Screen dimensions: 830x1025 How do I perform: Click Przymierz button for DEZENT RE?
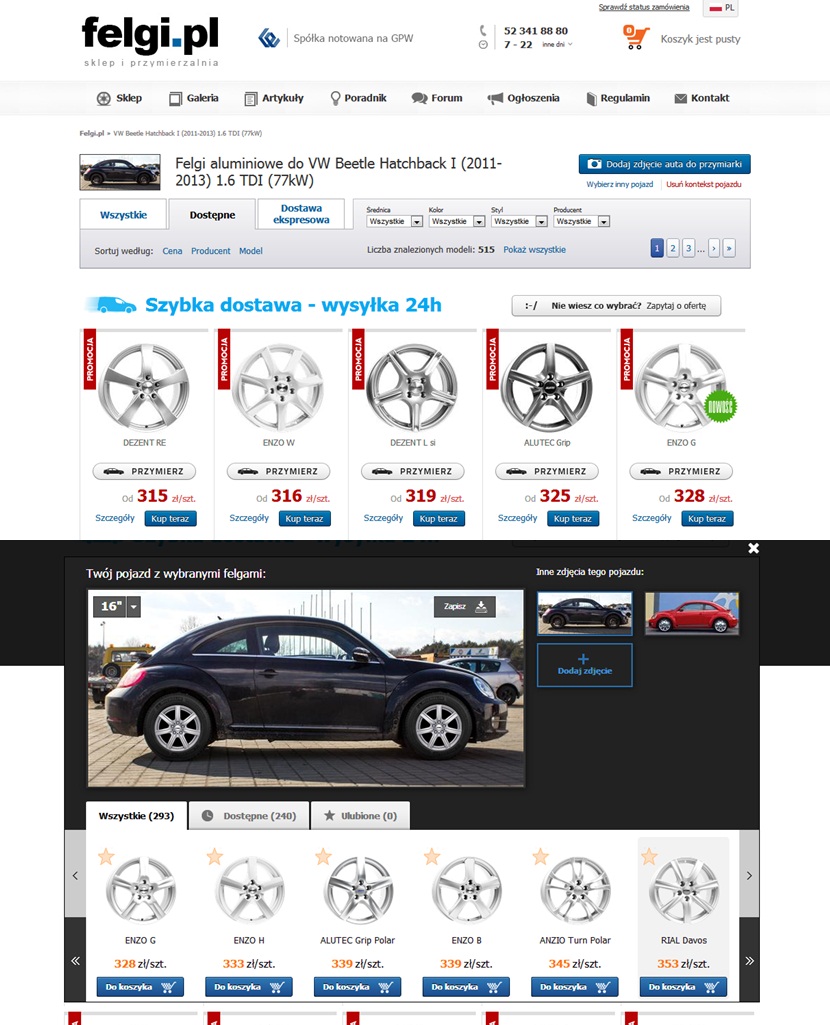point(144,471)
